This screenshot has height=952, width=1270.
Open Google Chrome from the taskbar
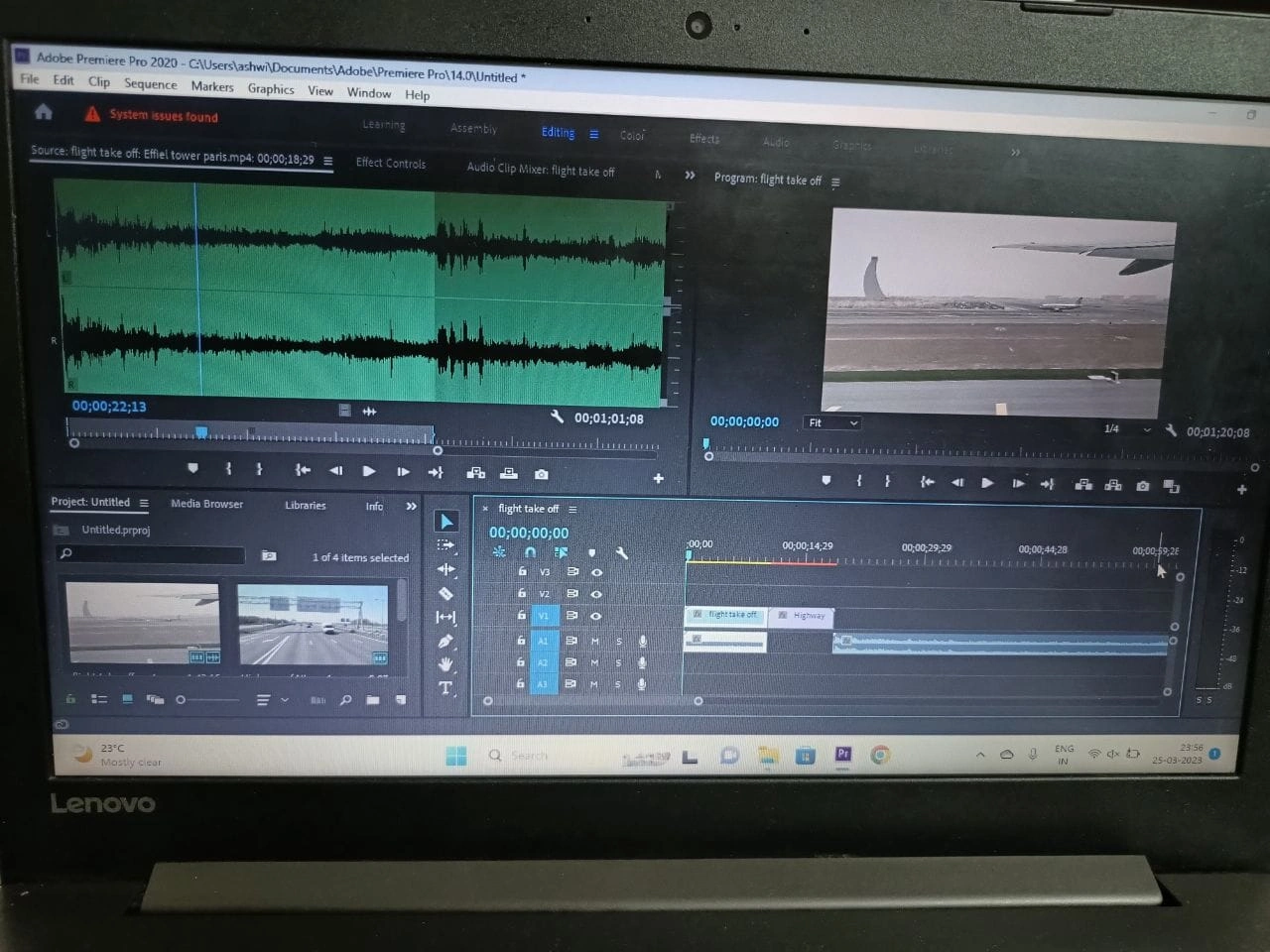click(x=880, y=756)
